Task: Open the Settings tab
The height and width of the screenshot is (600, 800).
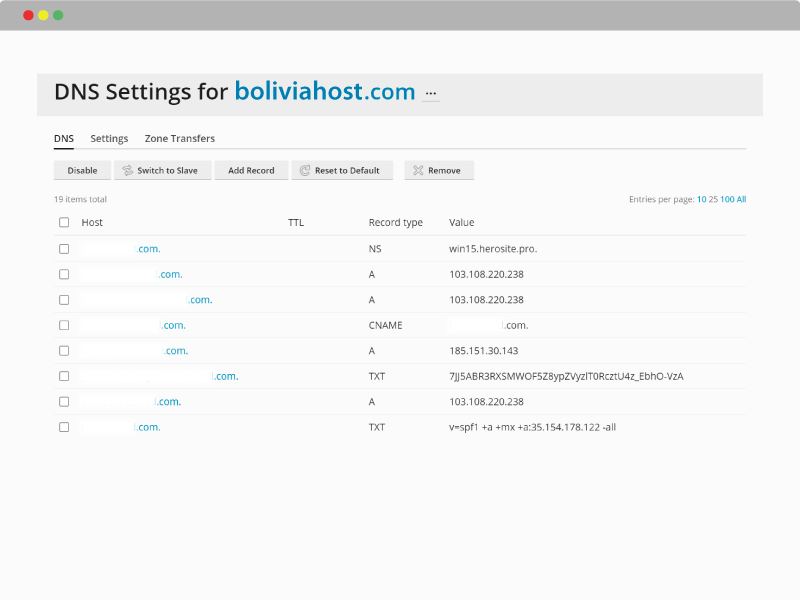Action: click(109, 139)
